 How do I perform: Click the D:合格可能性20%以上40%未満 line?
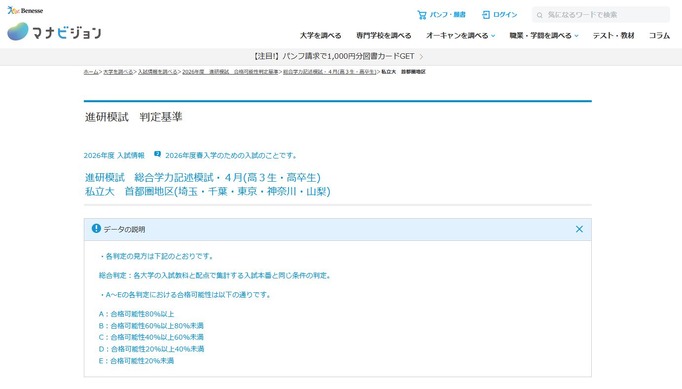tap(151, 349)
